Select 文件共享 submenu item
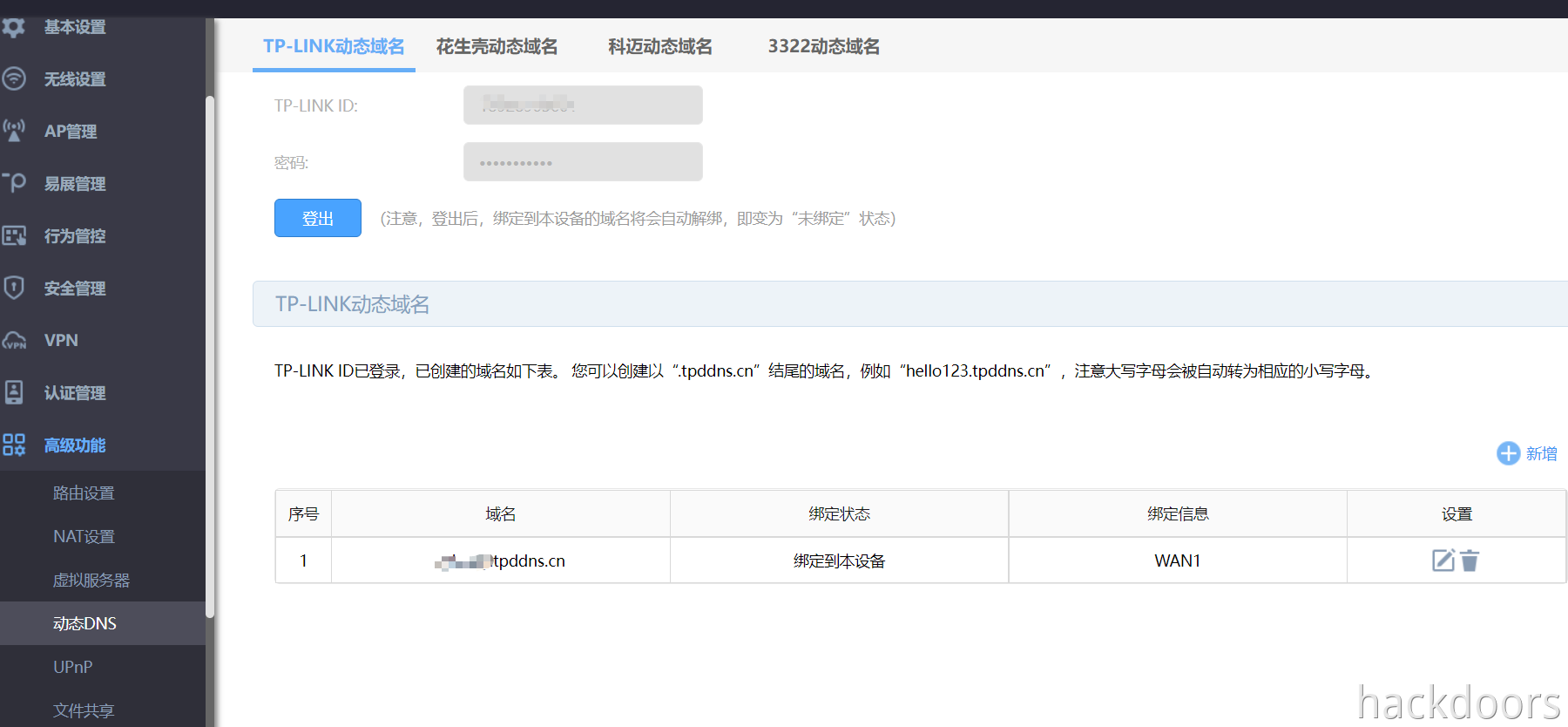Image resolution: width=1568 pixels, height=727 pixels. (x=103, y=710)
